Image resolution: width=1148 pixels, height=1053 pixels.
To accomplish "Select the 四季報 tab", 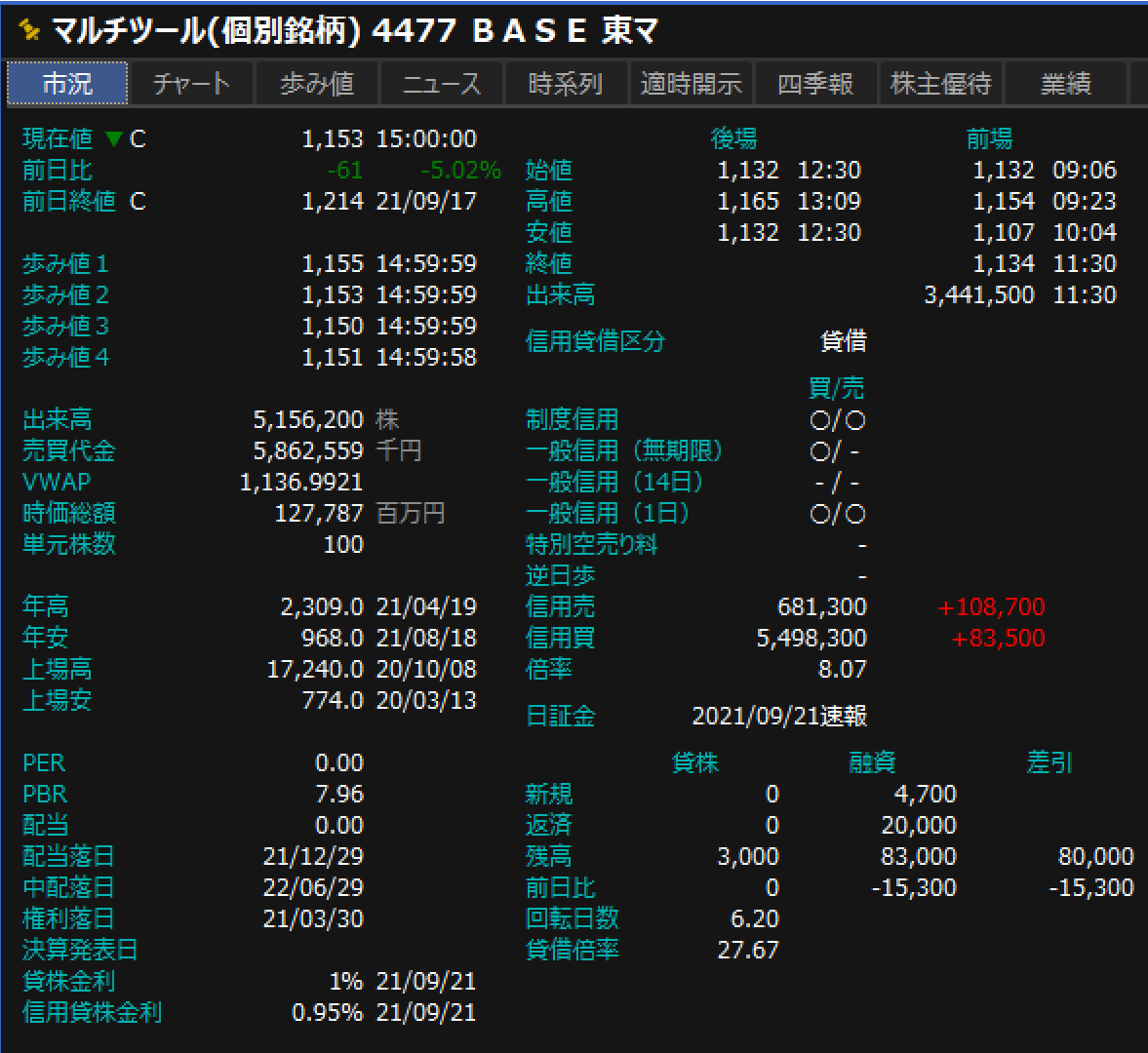I will (x=815, y=84).
